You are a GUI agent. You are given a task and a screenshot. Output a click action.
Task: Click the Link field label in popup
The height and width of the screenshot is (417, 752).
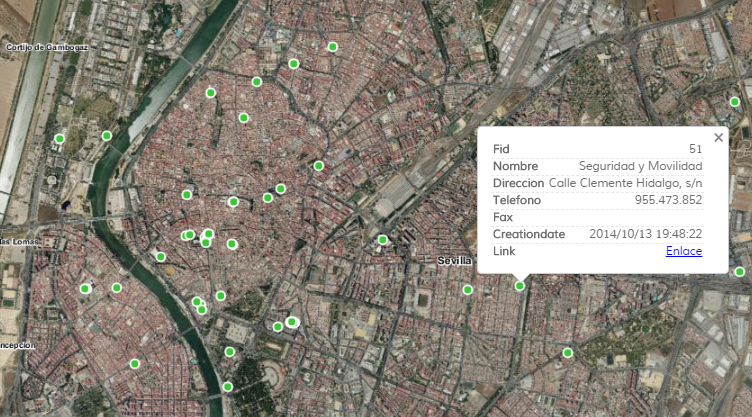click(504, 251)
